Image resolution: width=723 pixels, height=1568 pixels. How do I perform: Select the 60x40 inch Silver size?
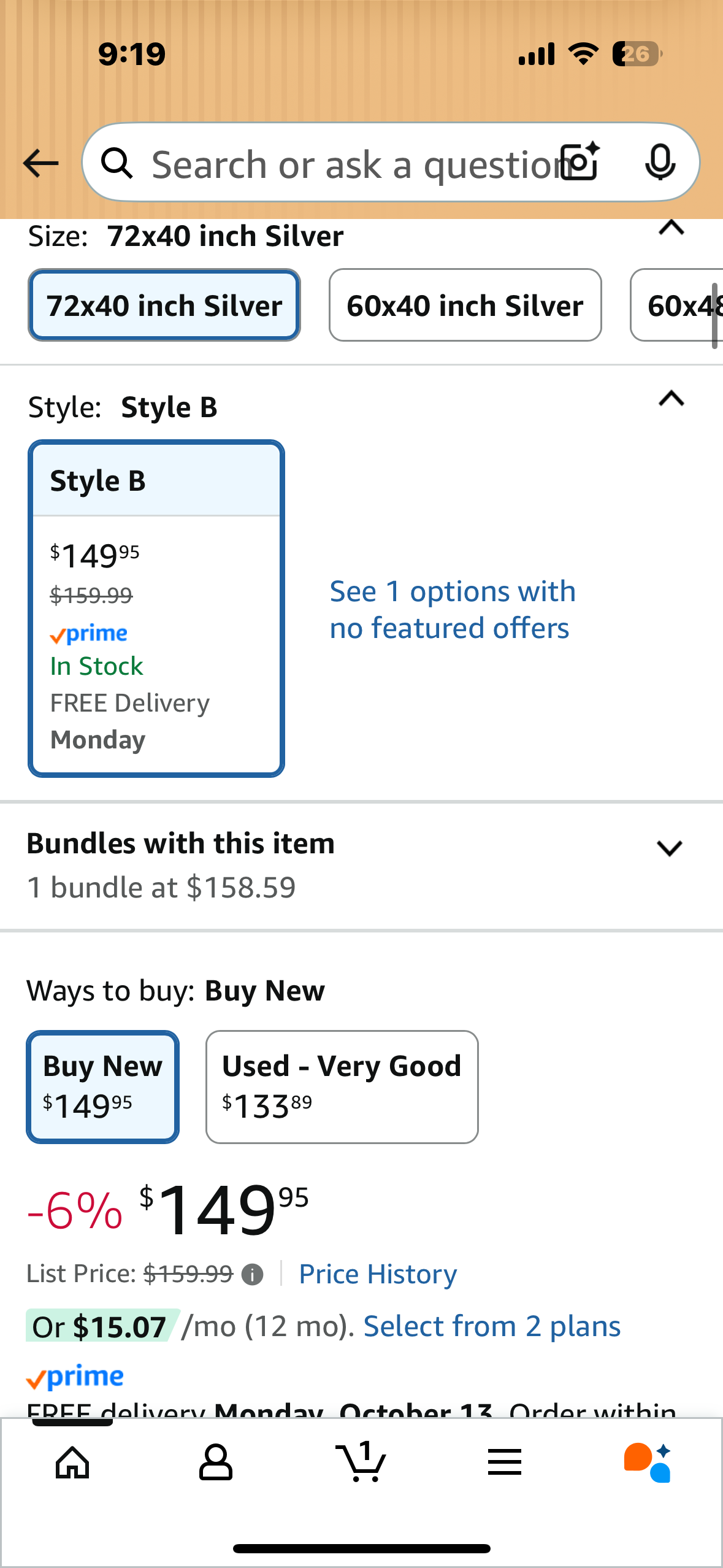click(465, 305)
